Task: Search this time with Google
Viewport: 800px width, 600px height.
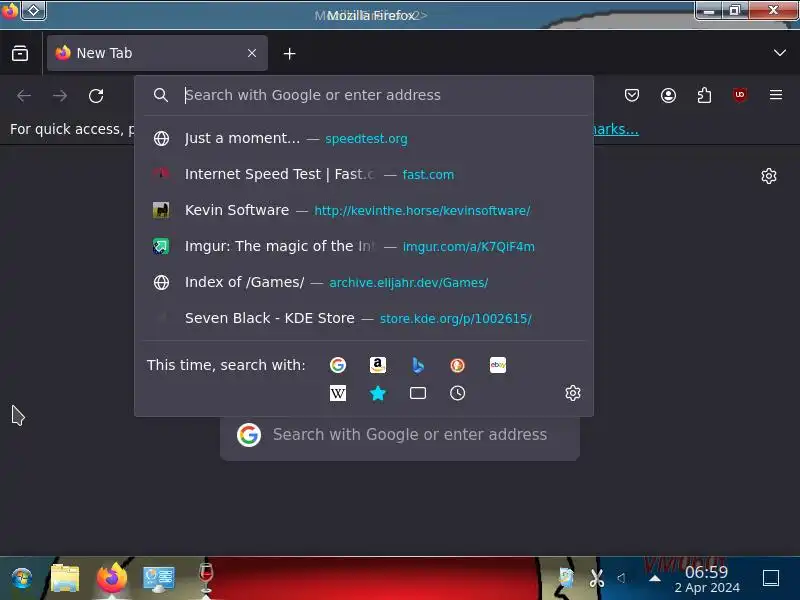Action: coord(338,365)
